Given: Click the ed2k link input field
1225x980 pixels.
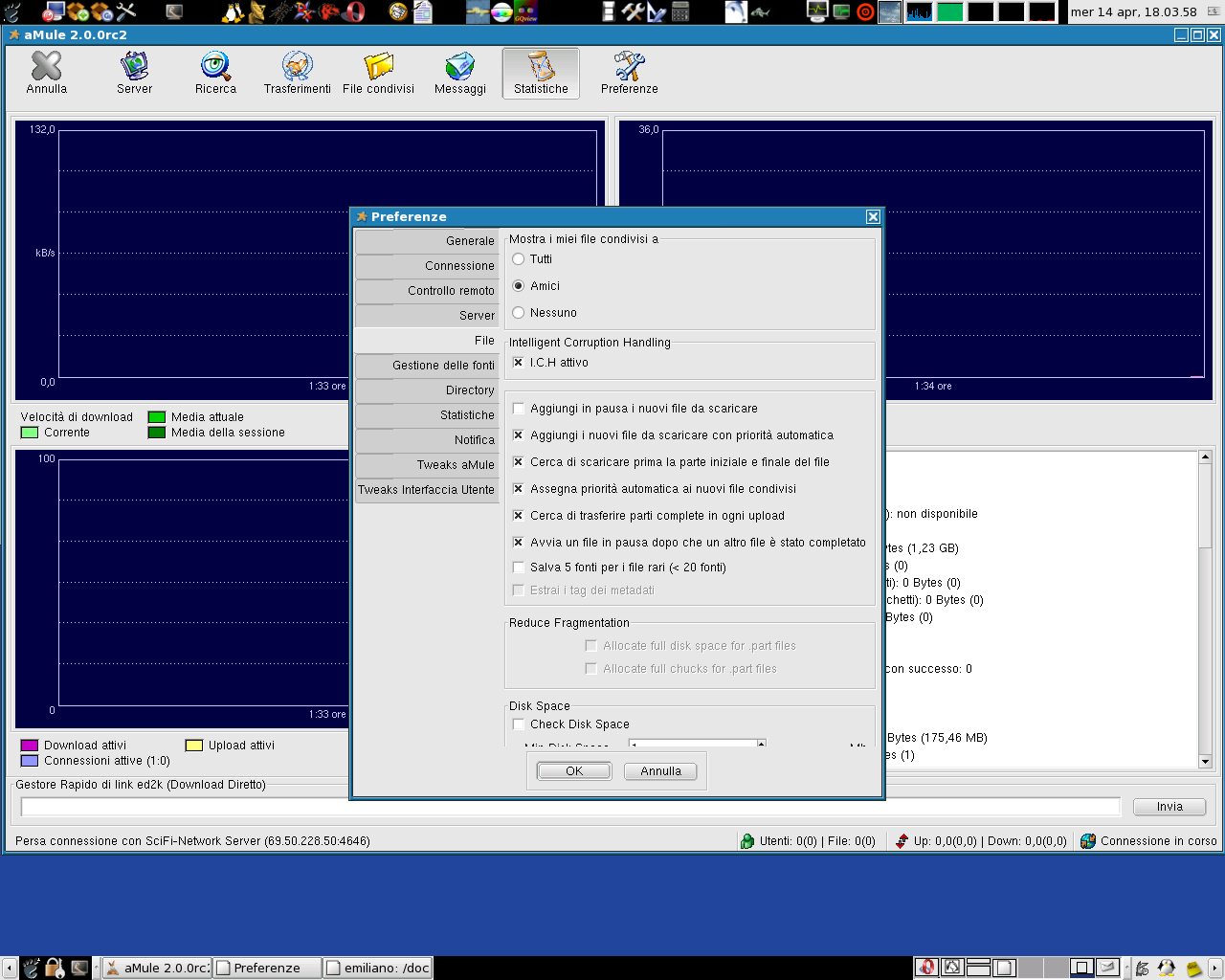Looking at the screenshot, I should coord(570,807).
